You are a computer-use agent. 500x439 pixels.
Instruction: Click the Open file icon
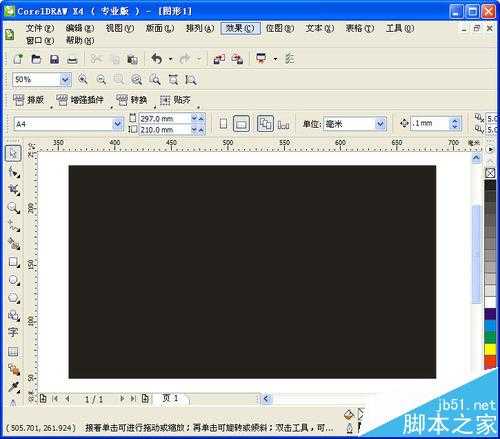click(36, 59)
